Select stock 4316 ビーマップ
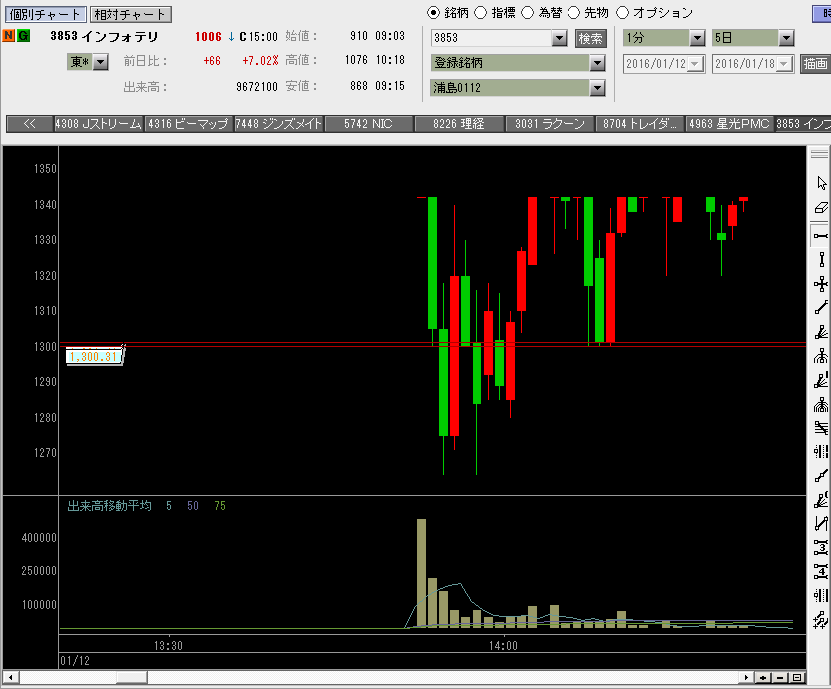 tap(188, 124)
